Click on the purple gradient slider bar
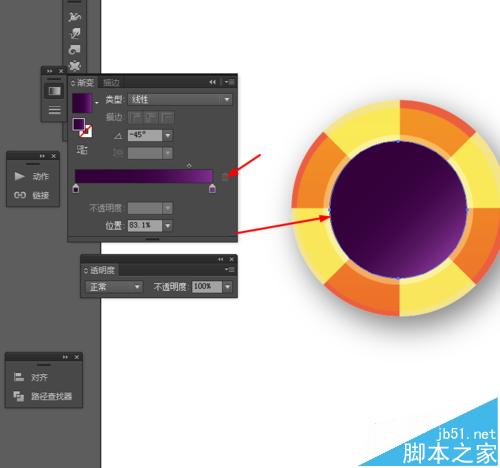Screen dimensions: 500x468 coord(143,176)
